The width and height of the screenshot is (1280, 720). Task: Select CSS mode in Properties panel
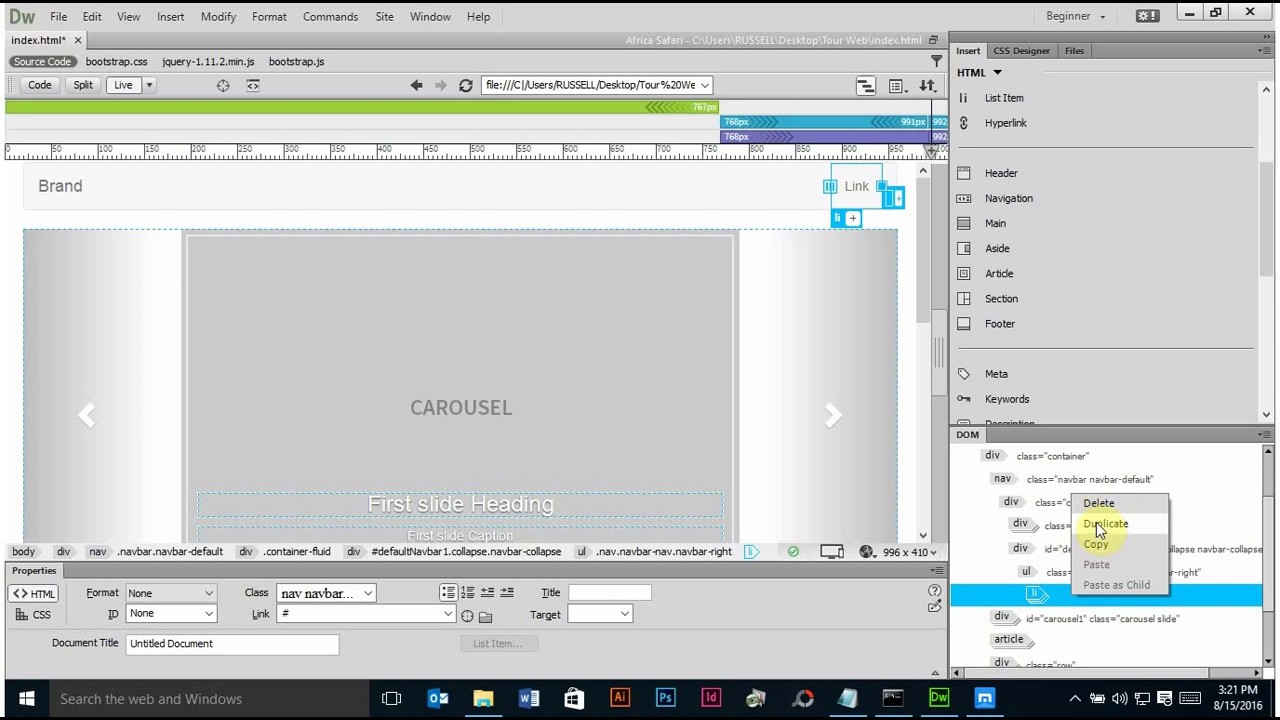pyautogui.click(x=34, y=614)
